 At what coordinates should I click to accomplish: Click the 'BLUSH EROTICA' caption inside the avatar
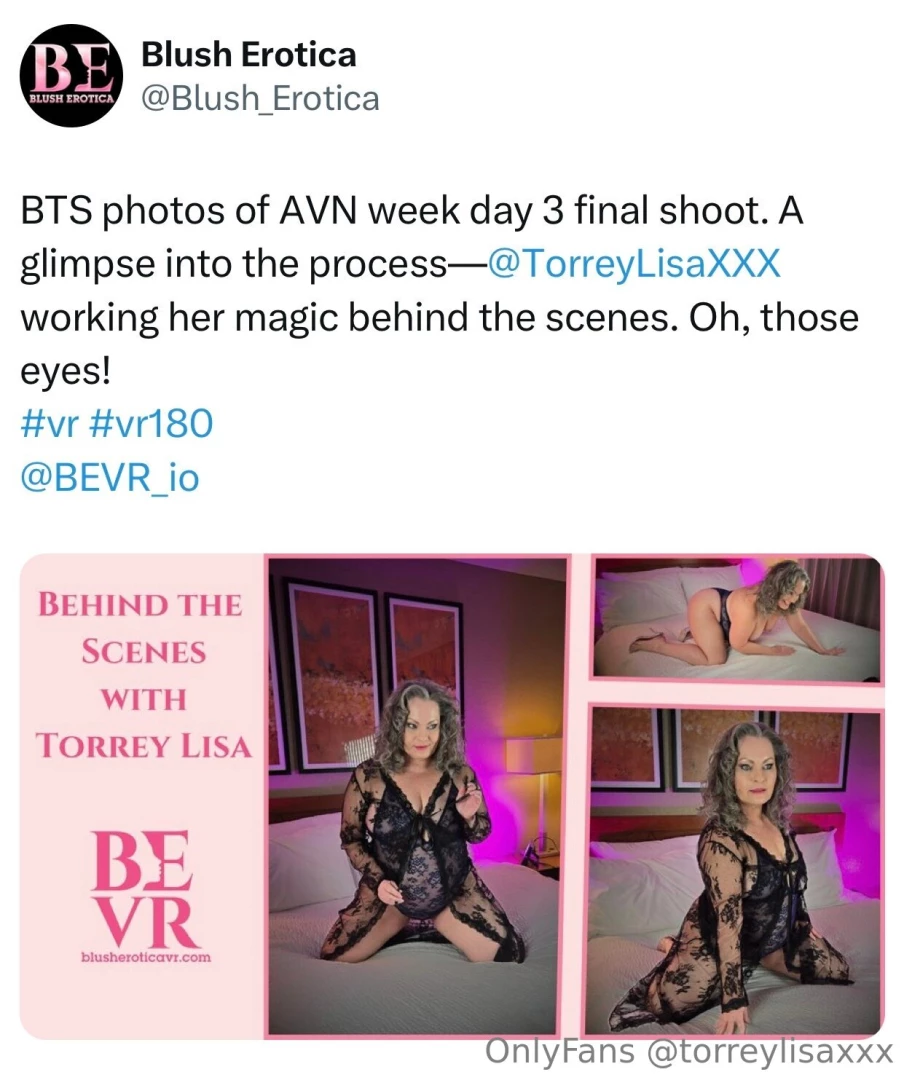71,99
